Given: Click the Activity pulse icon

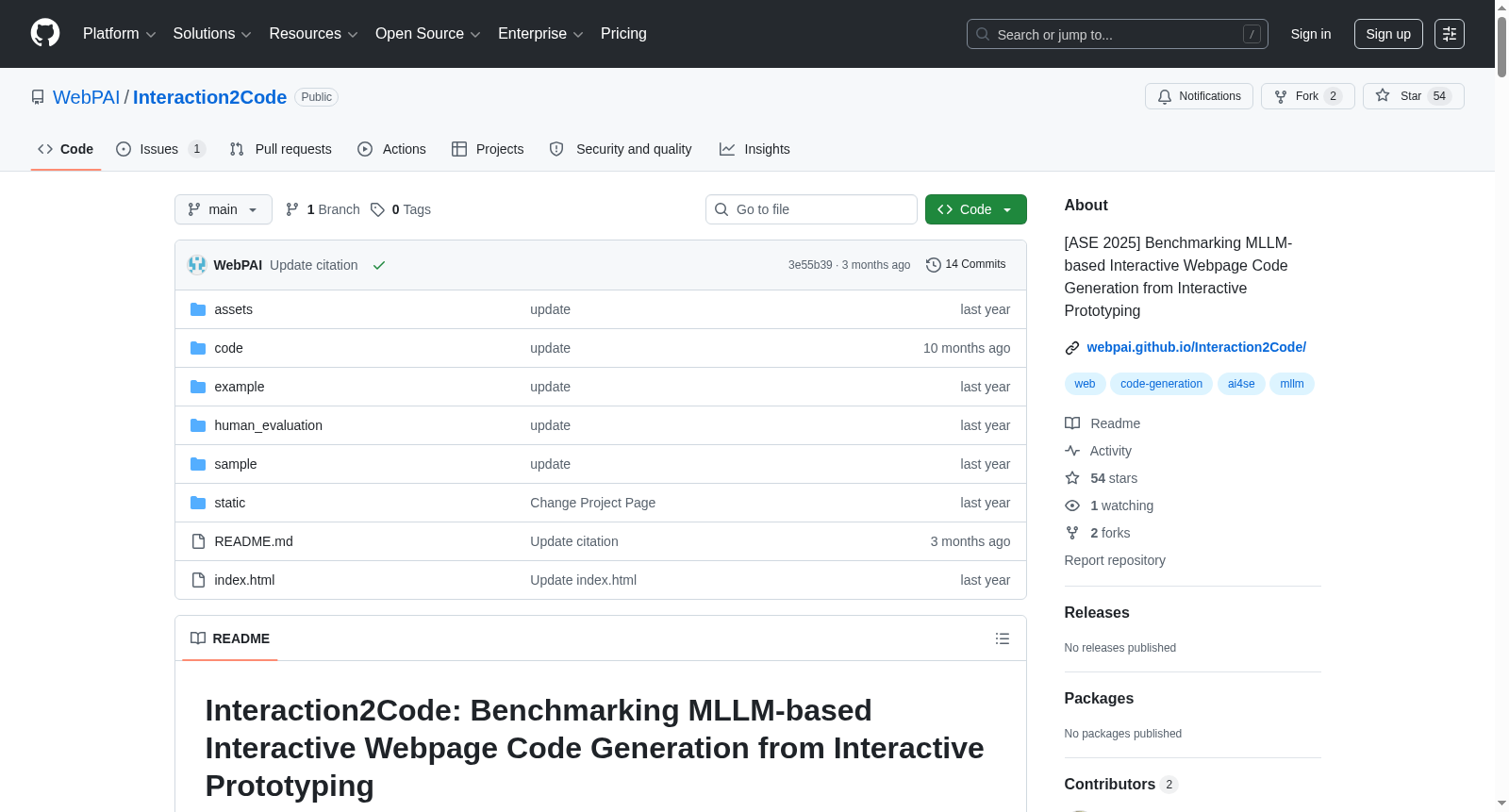Looking at the screenshot, I should tap(1072, 451).
